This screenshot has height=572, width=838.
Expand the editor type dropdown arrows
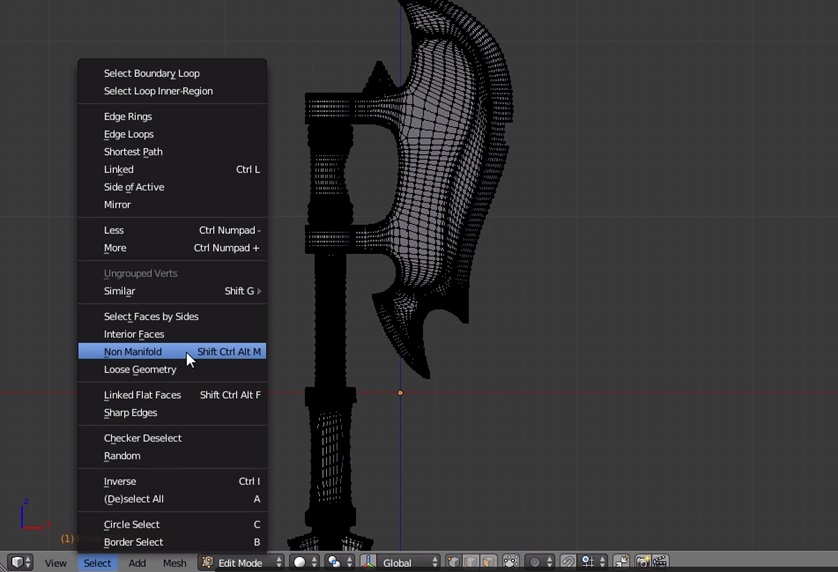pyautogui.click(x=28, y=562)
